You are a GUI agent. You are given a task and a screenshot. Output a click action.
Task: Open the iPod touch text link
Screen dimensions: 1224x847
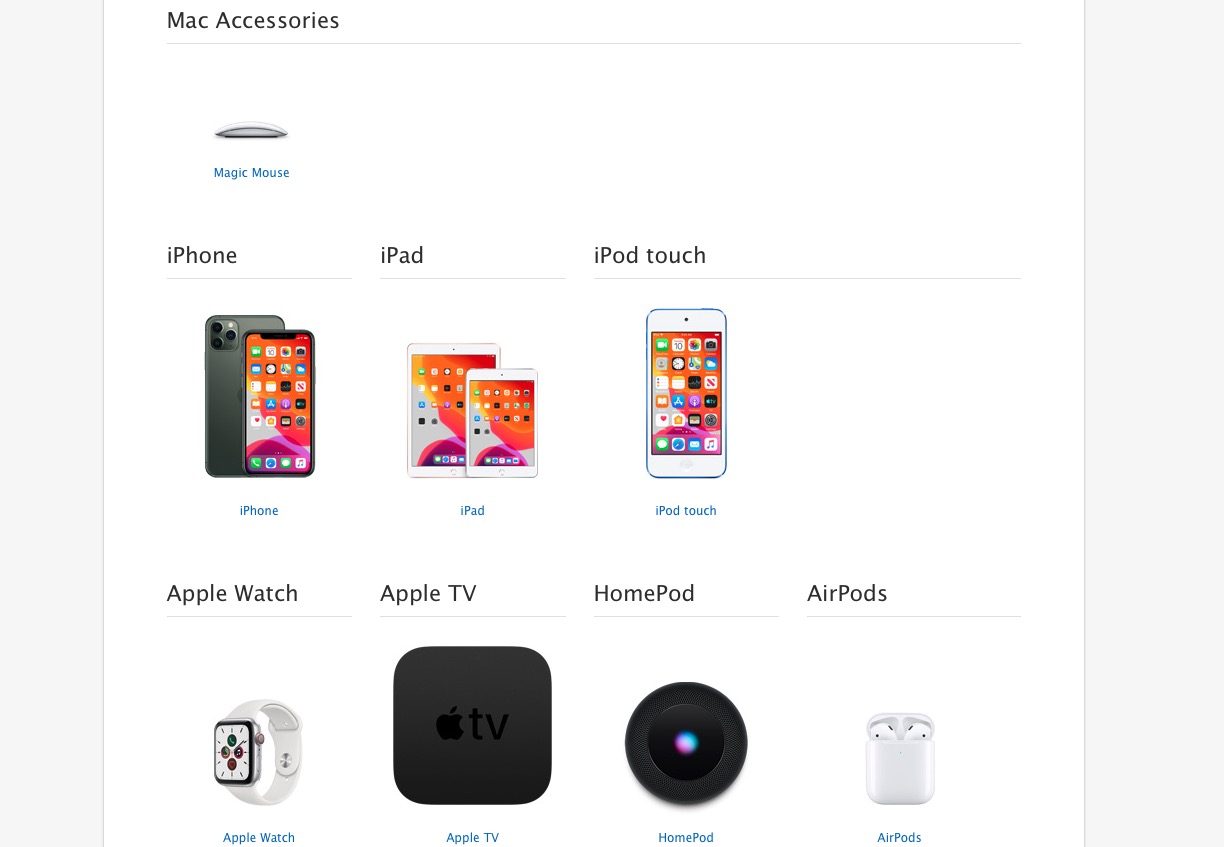pyautogui.click(x=686, y=511)
